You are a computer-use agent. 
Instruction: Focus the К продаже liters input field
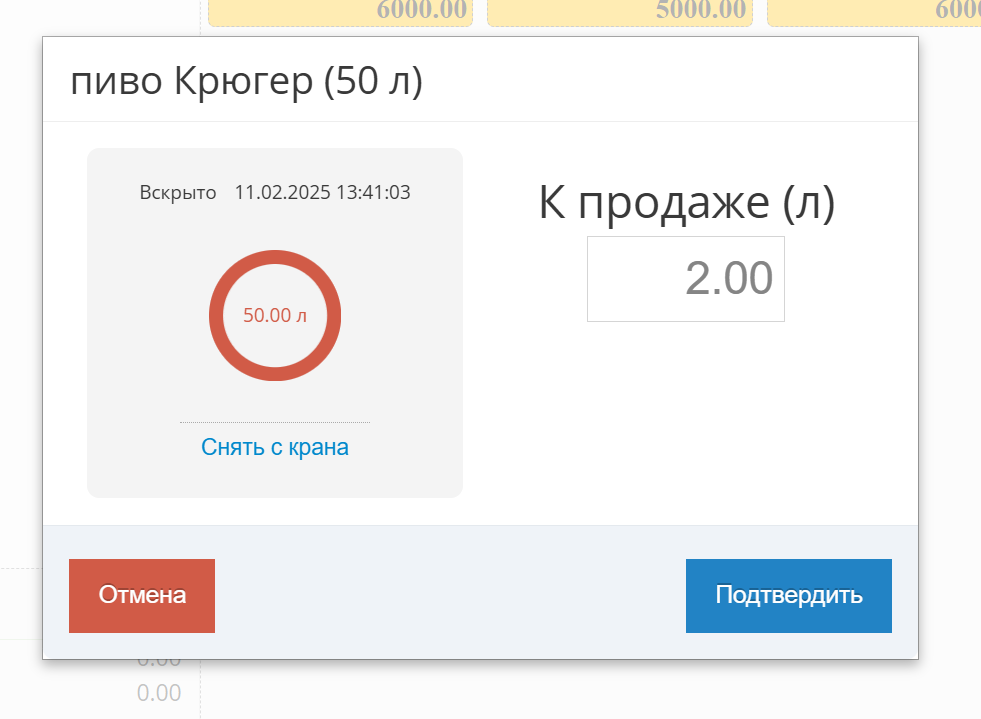(686, 279)
